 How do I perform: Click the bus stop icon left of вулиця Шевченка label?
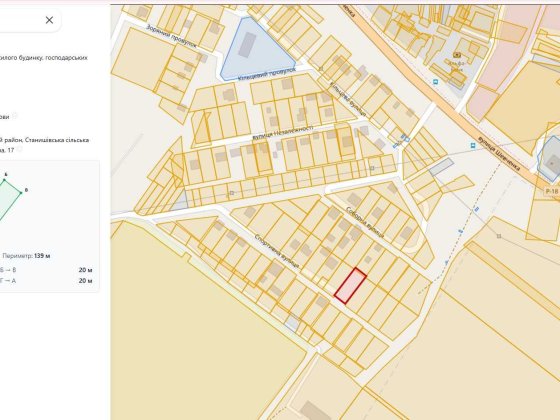473,145
